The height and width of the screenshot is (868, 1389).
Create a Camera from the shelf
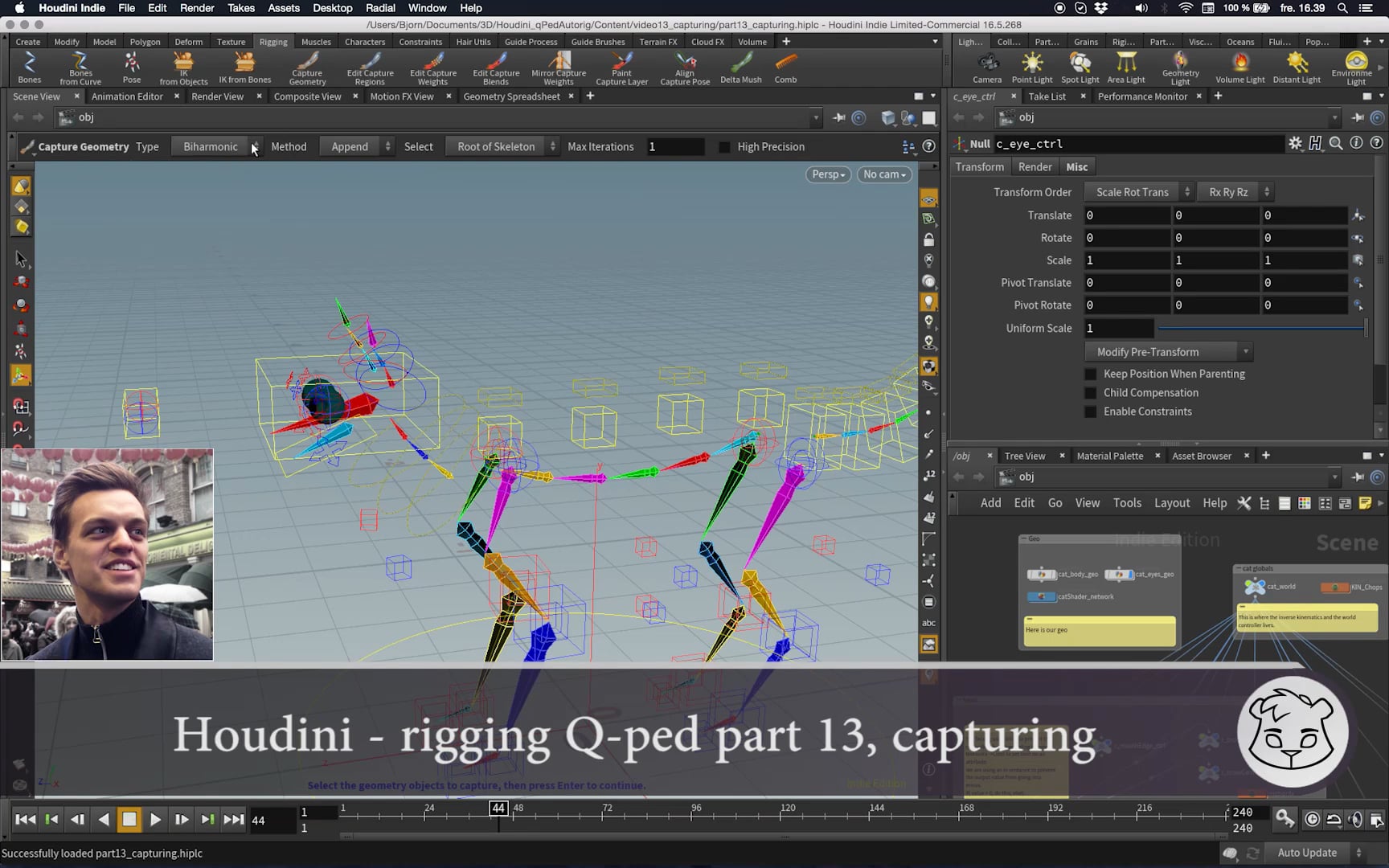coord(987,68)
